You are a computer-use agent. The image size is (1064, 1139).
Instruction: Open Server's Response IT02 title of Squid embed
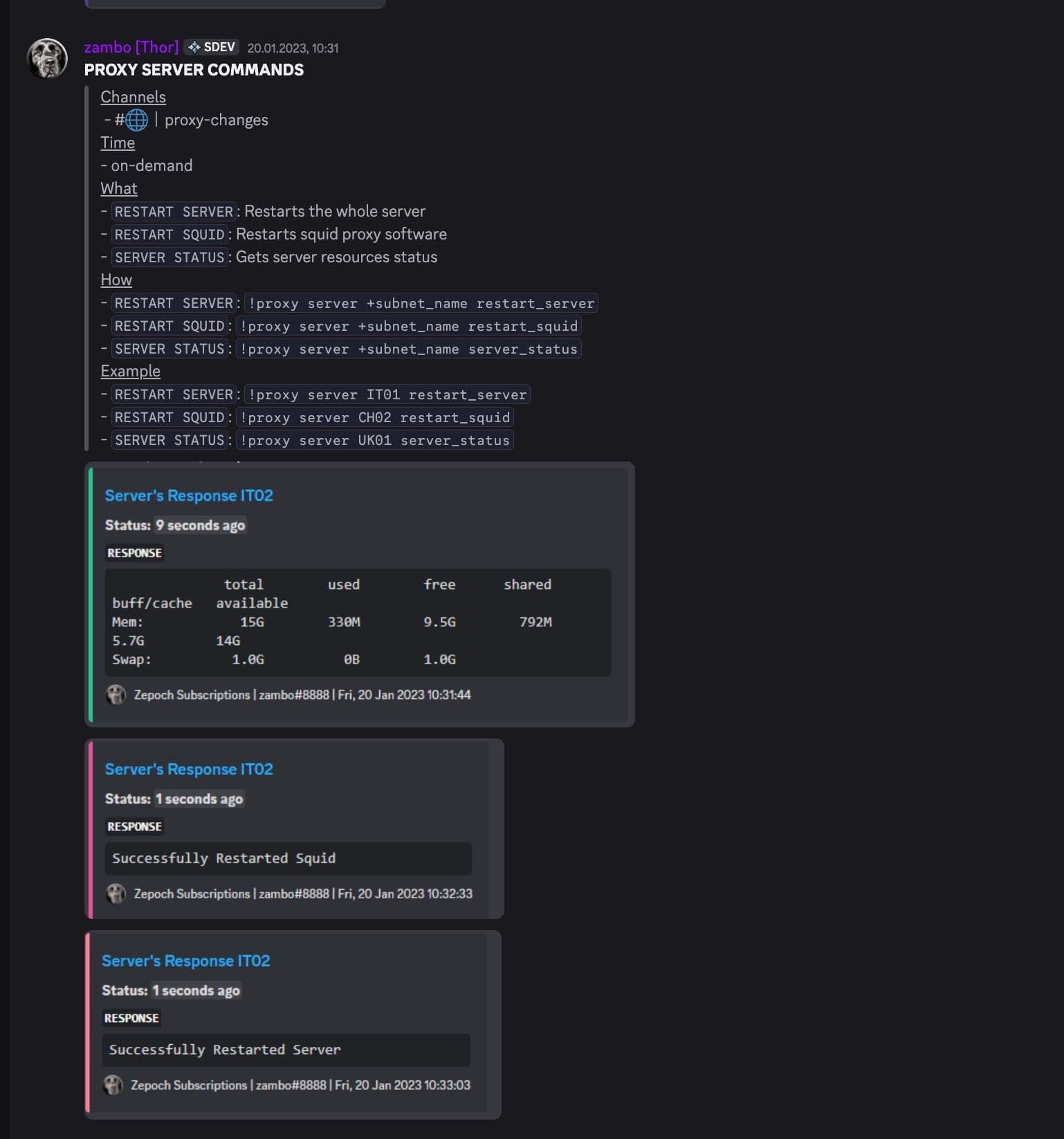pyautogui.click(x=189, y=769)
